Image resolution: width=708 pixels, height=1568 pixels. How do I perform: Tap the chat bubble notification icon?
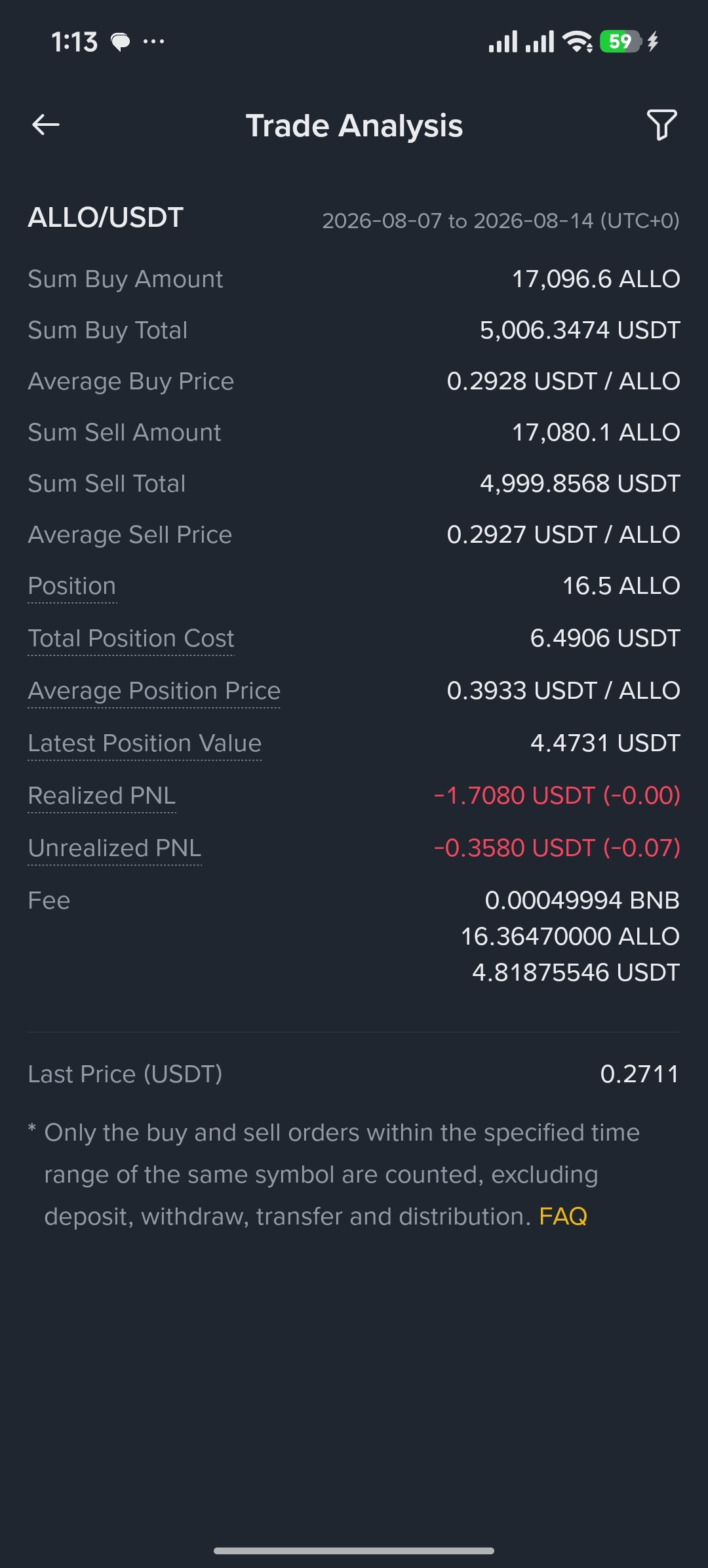pyautogui.click(x=120, y=43)
